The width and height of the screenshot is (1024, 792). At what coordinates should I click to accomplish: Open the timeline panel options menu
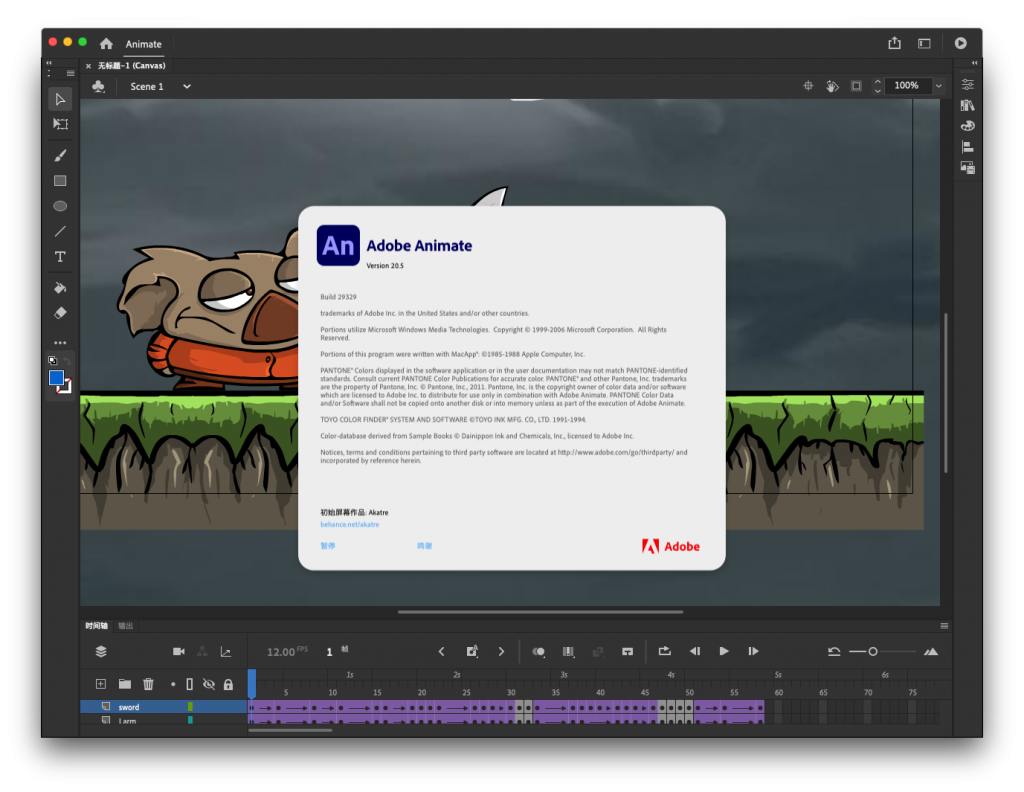pyautogui.click(x=944, y=626)
